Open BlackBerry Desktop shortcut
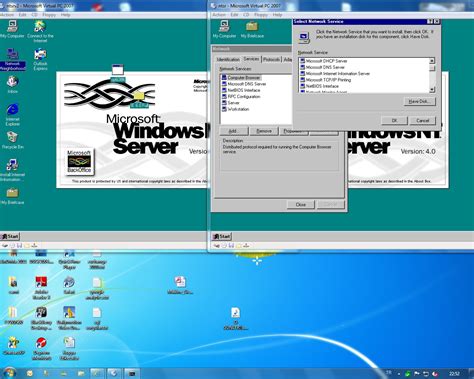The image size is (474, 379). pyautogui.click(x=41, y=318)
